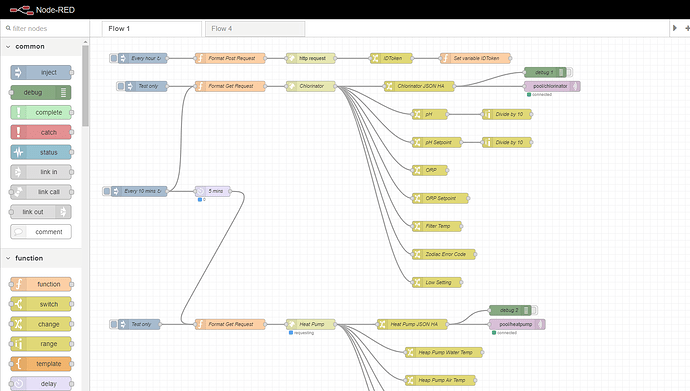This screenshot has height=391, width=690.
Task: Select the Chlorinator JSON HA node
Action: pos(419,86)
